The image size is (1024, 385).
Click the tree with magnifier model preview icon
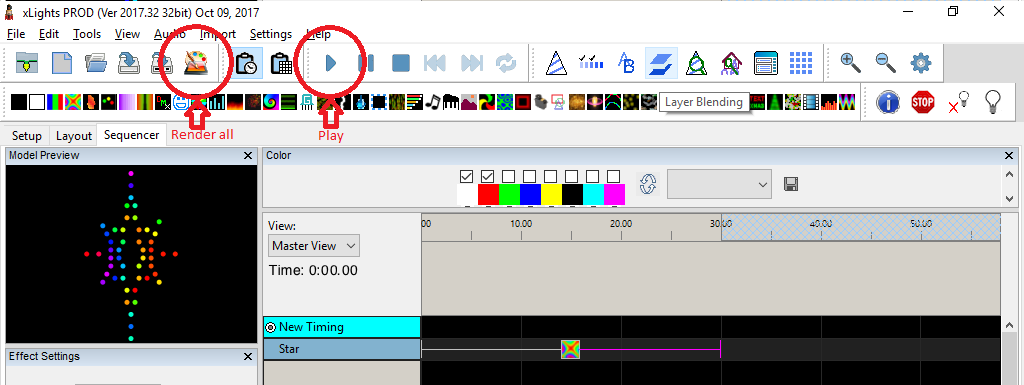(697, 63)
